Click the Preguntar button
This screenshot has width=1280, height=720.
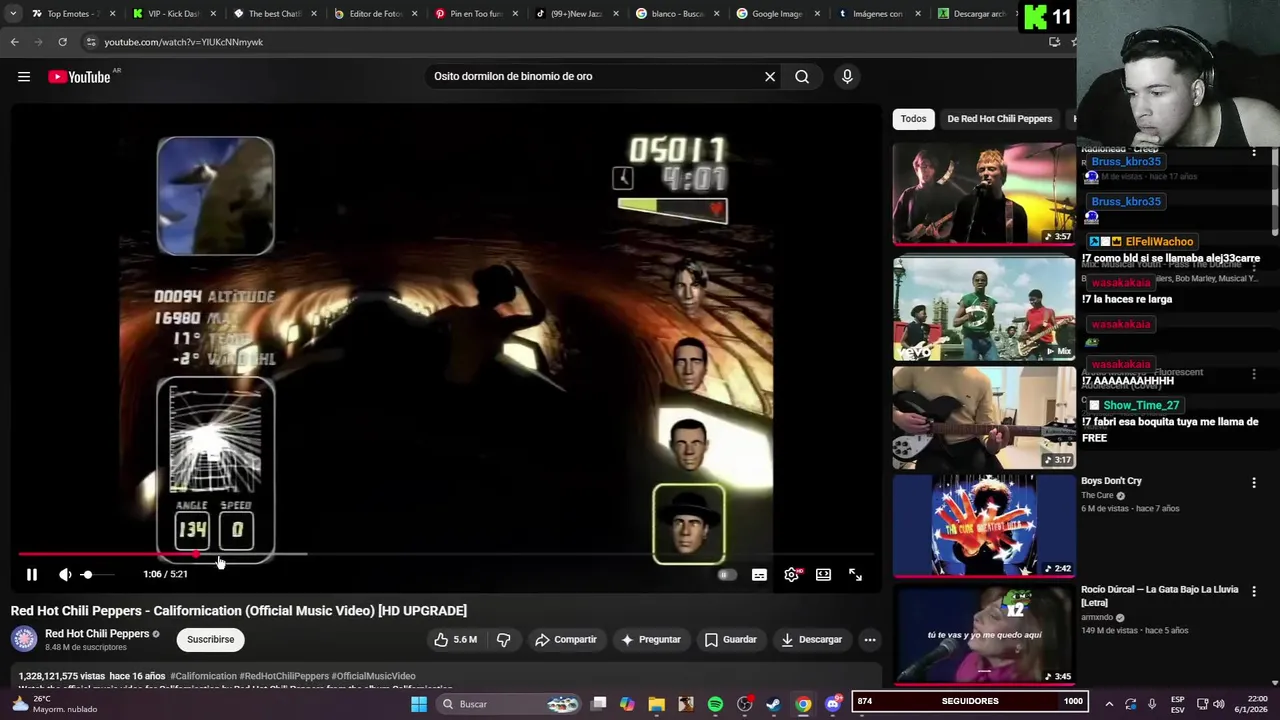pos(651,640)
